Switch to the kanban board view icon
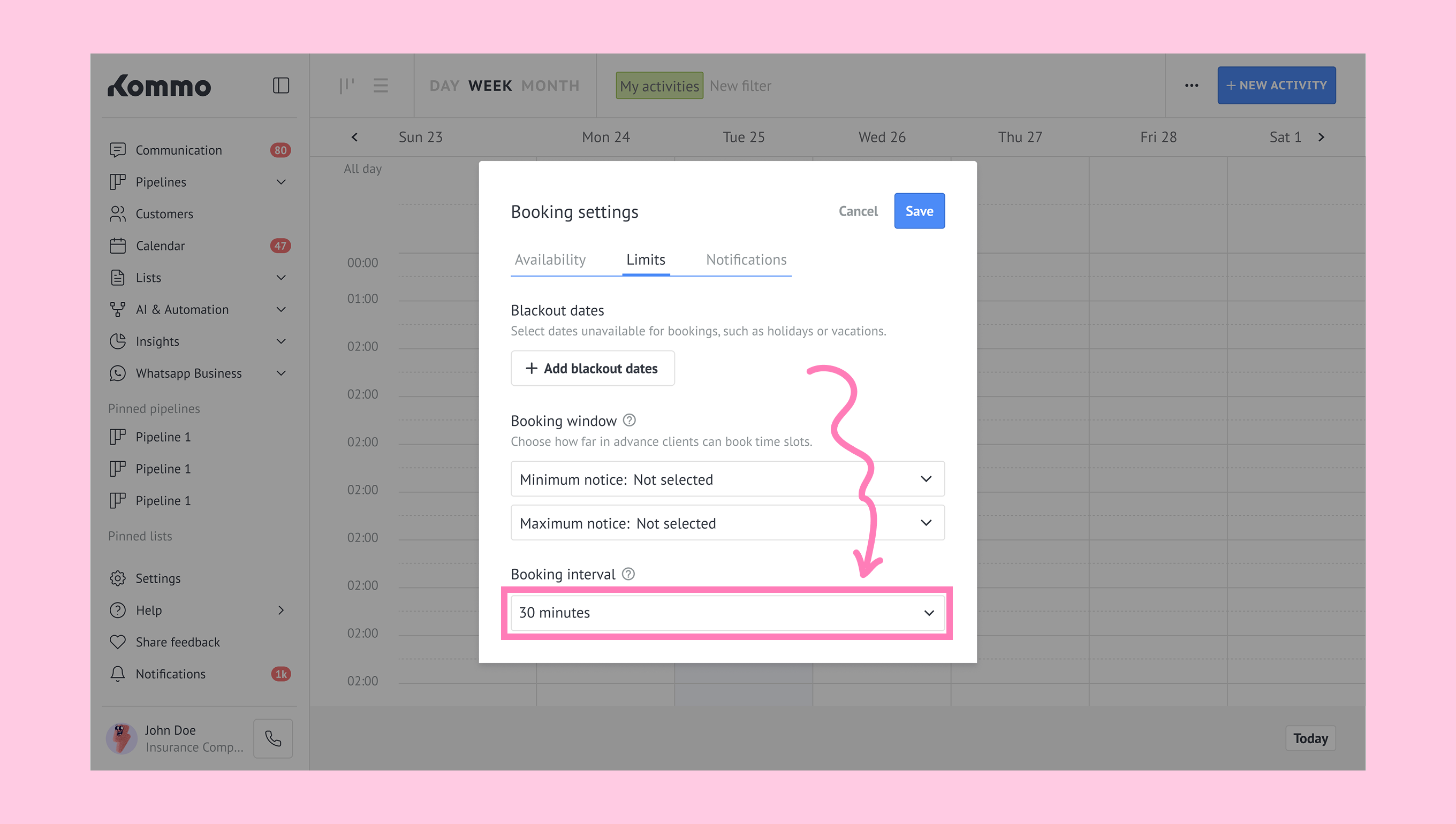Image resolution: width=1456 pixels, height=824 pixels. coord(346,86)
